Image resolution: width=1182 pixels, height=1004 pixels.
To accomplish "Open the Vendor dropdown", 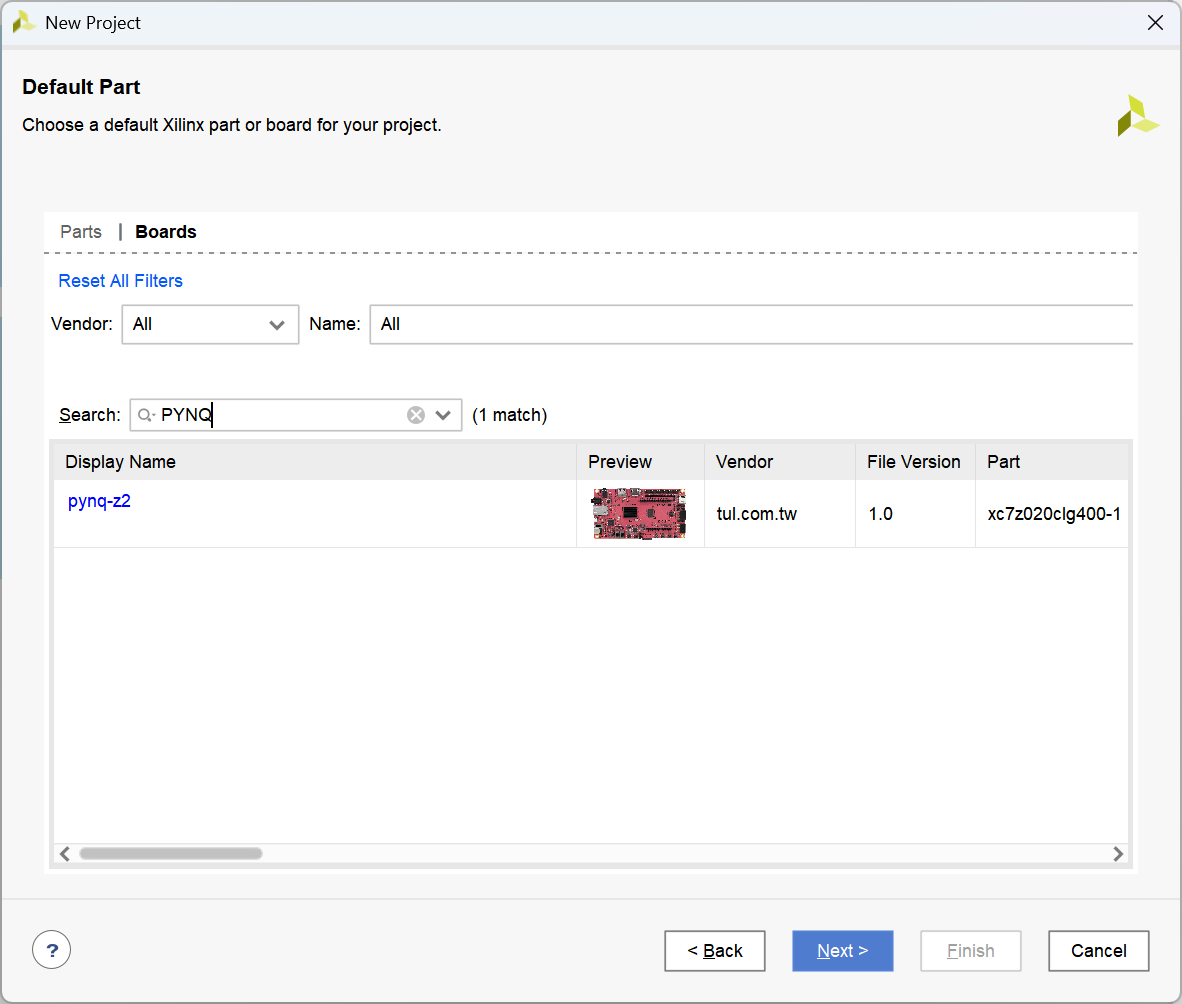I will [210, 324].
